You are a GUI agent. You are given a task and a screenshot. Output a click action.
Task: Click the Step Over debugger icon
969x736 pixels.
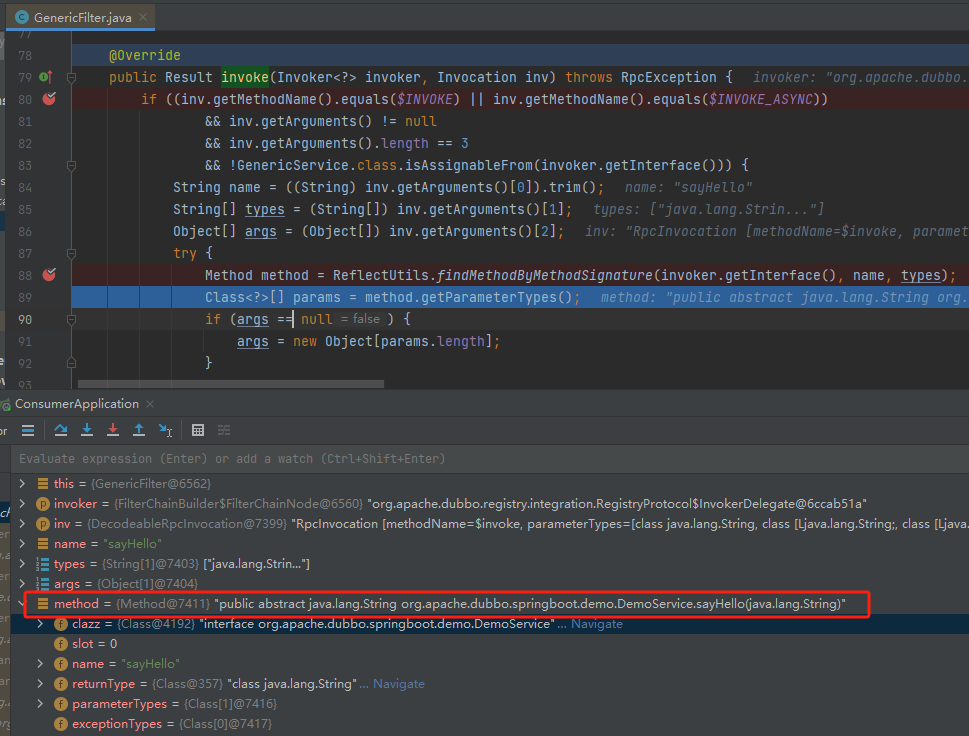pyautogui.click(x=61, y=430)
